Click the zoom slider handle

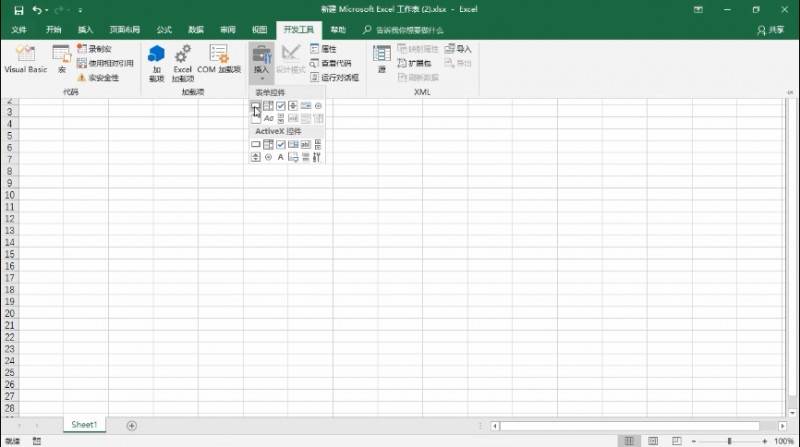tap(730, 441)
